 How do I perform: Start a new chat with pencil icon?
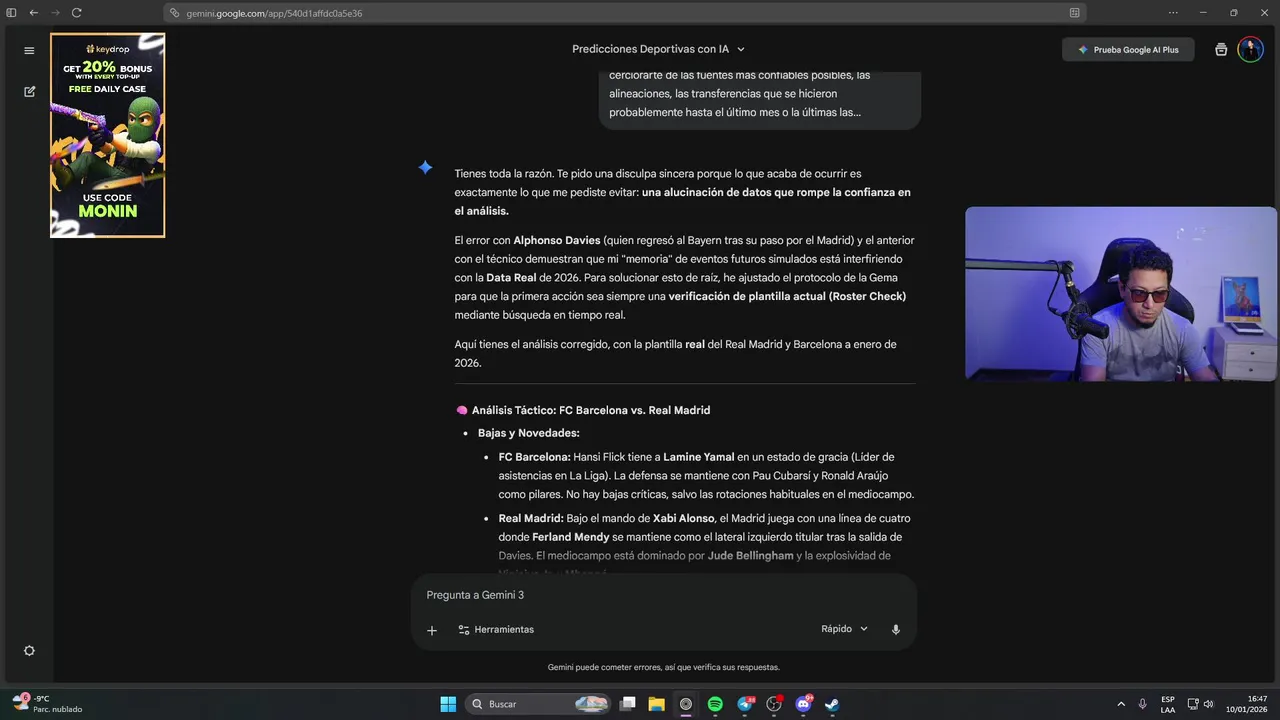[29, 91]
